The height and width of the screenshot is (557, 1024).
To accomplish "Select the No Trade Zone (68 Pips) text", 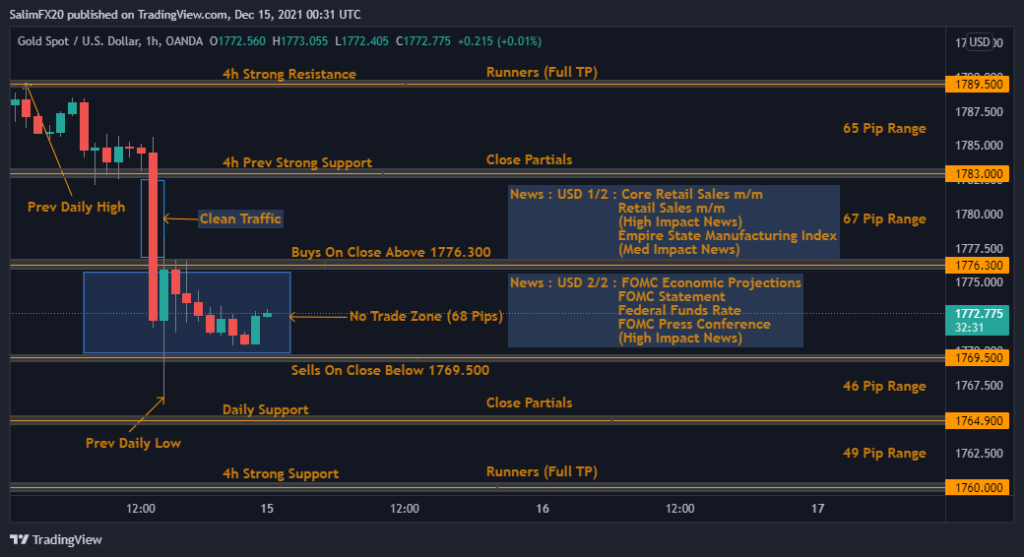I will pos(425,316).
